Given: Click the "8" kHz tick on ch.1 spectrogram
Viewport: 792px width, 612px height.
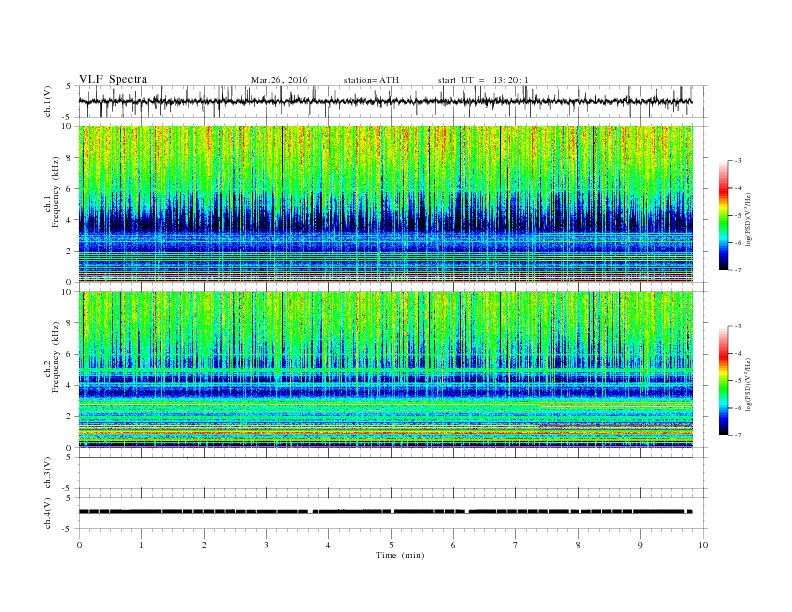Looking at the screenshot, I should [x=70, y=158].
